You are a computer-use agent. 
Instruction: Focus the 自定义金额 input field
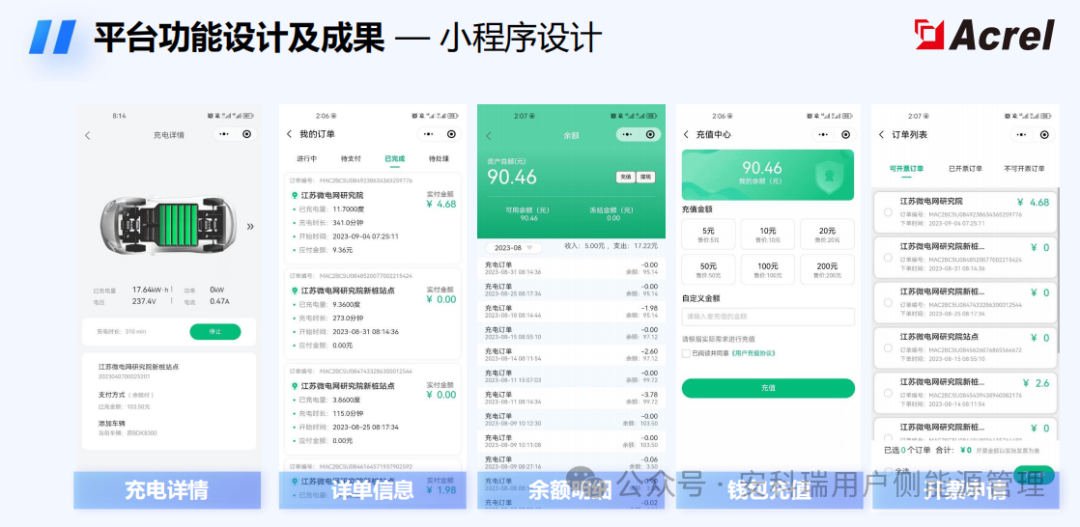coord(768,317)
